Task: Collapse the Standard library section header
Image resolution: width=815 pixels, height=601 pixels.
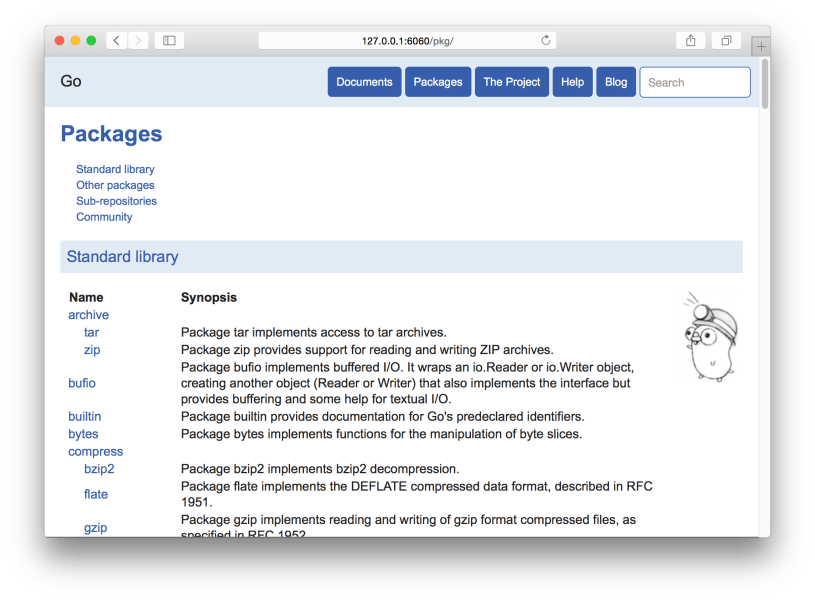Action: pos(122,257)
